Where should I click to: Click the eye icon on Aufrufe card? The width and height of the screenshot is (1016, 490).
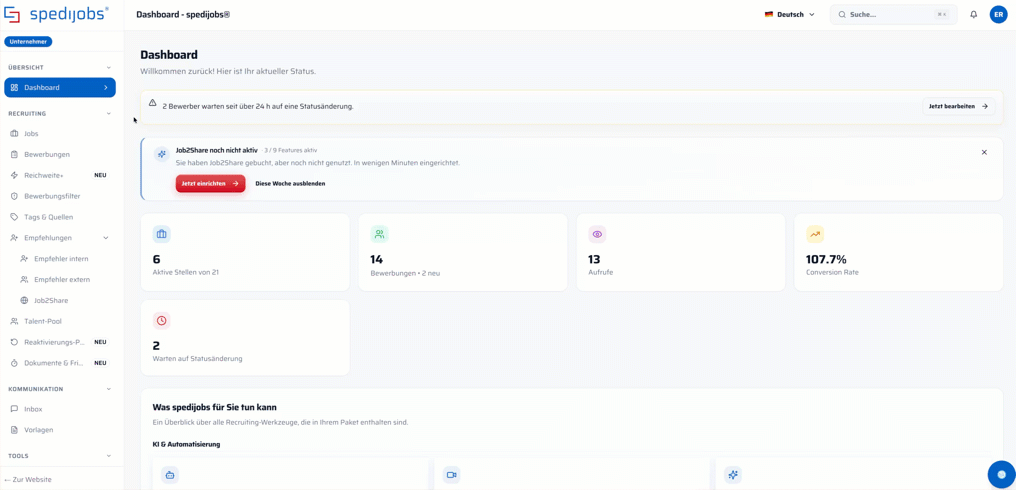pyautogui.click(x=597, y=234)
